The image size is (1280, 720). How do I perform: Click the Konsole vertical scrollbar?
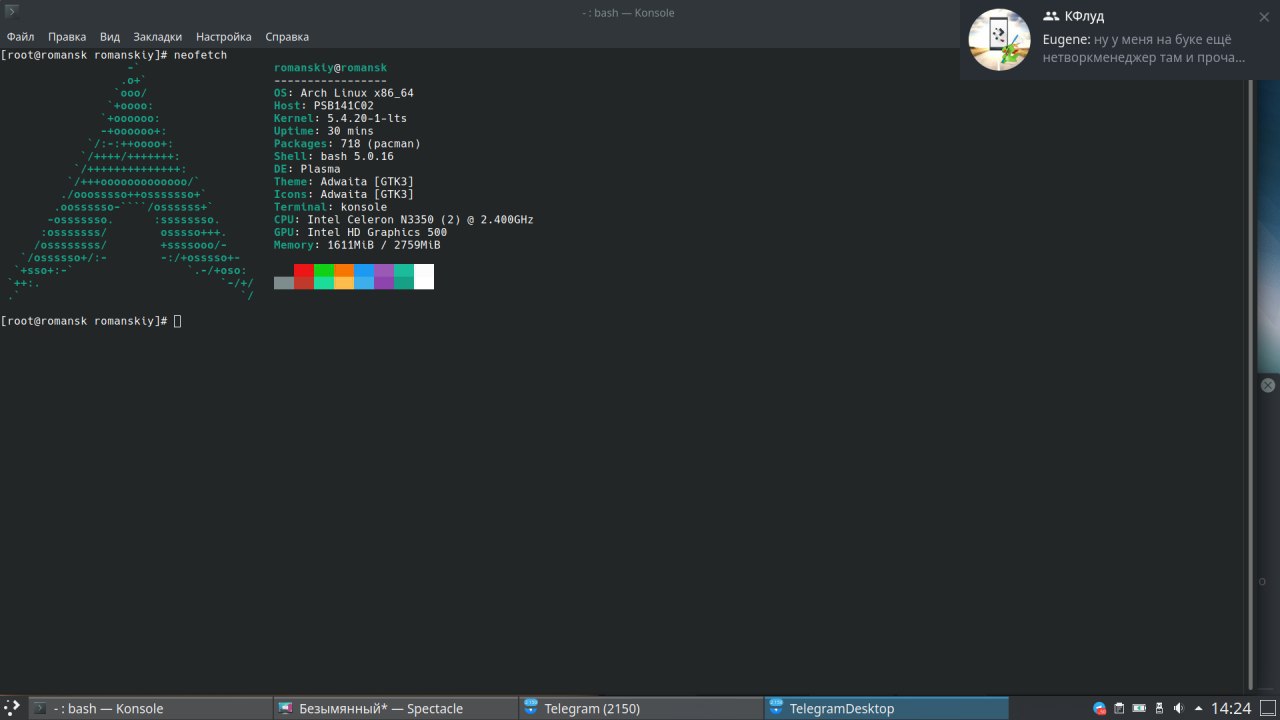[x=1252, y=385]
